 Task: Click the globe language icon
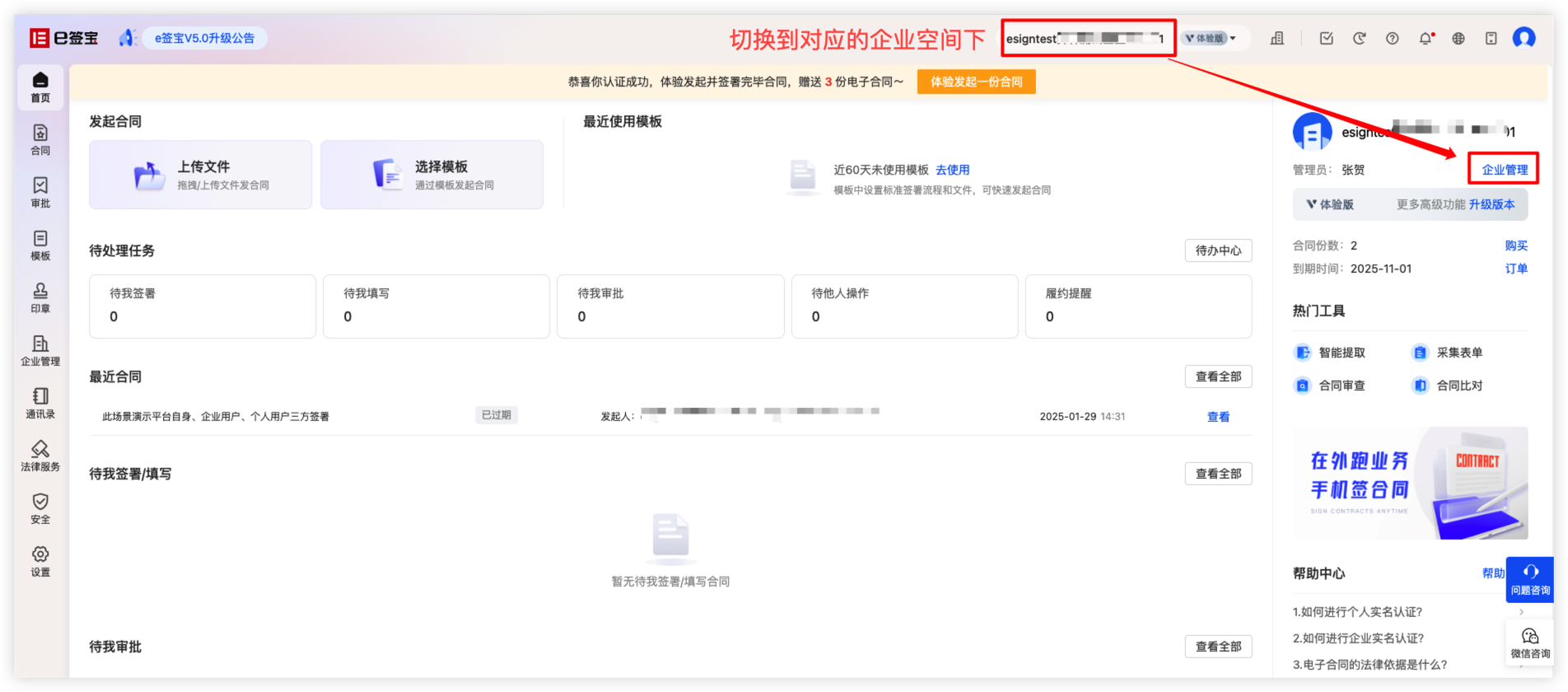[1458, 38]
